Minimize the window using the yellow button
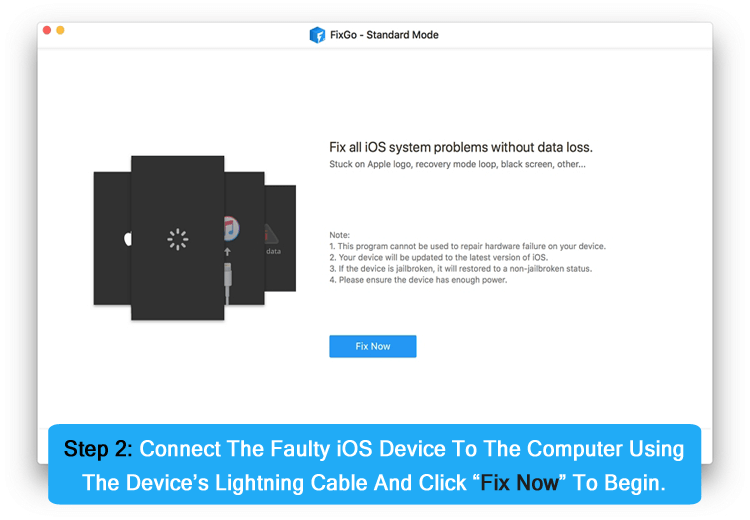Image resolution: width=750 pixels, height=520 pixels. pyautogui.click(x=60, y=31)
